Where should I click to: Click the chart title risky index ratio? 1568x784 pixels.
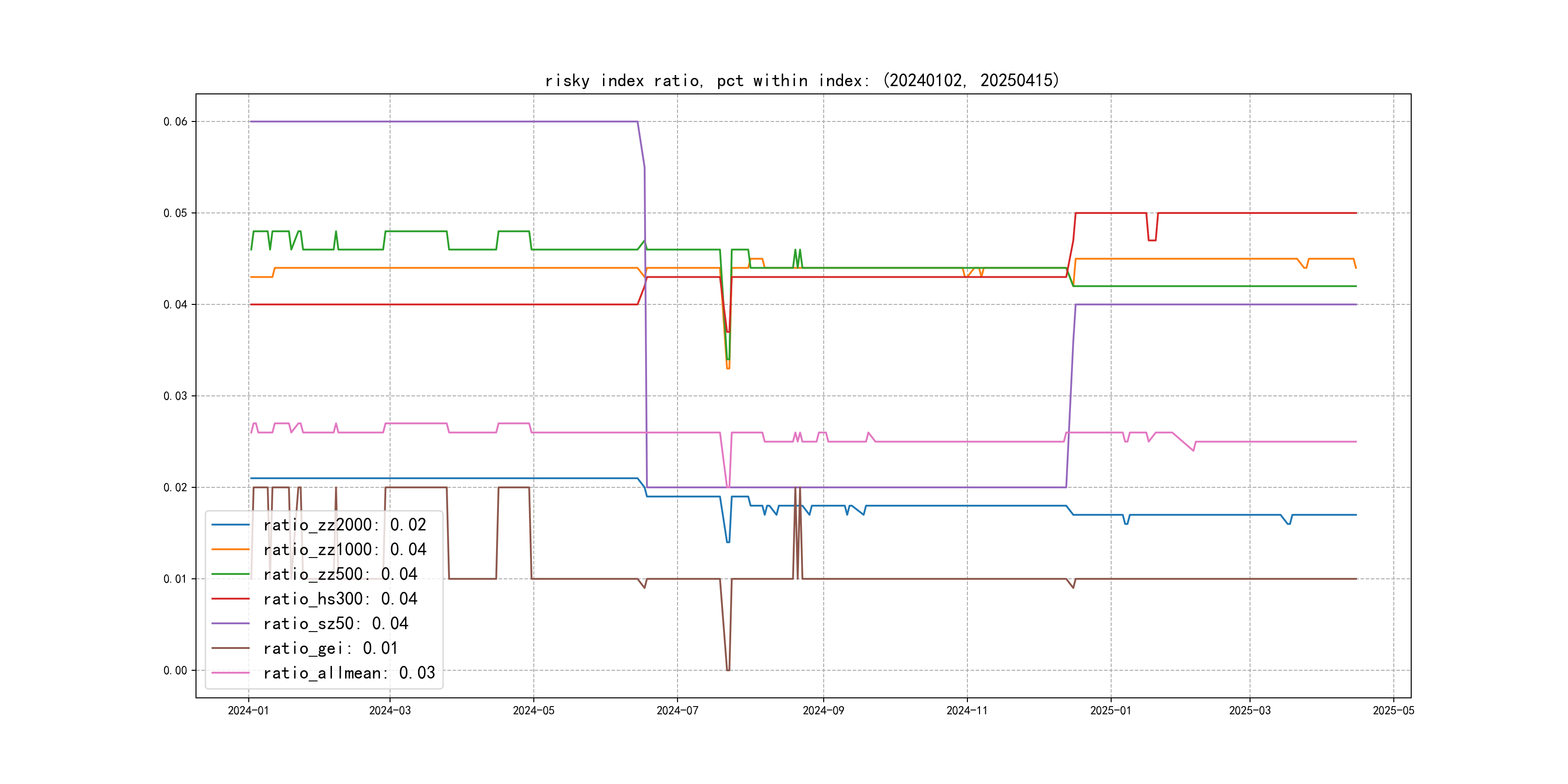point(801,80)
